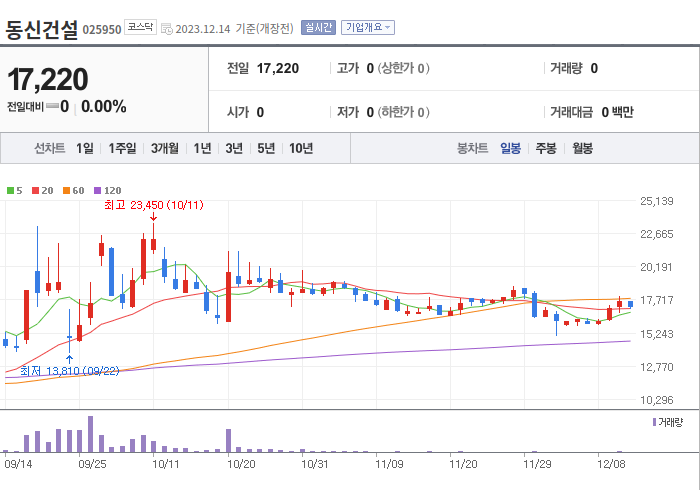Viewport: 700px width, 490px height.
Task: Click the 12/08 date axis label
Action: click(x=611, y=464)
